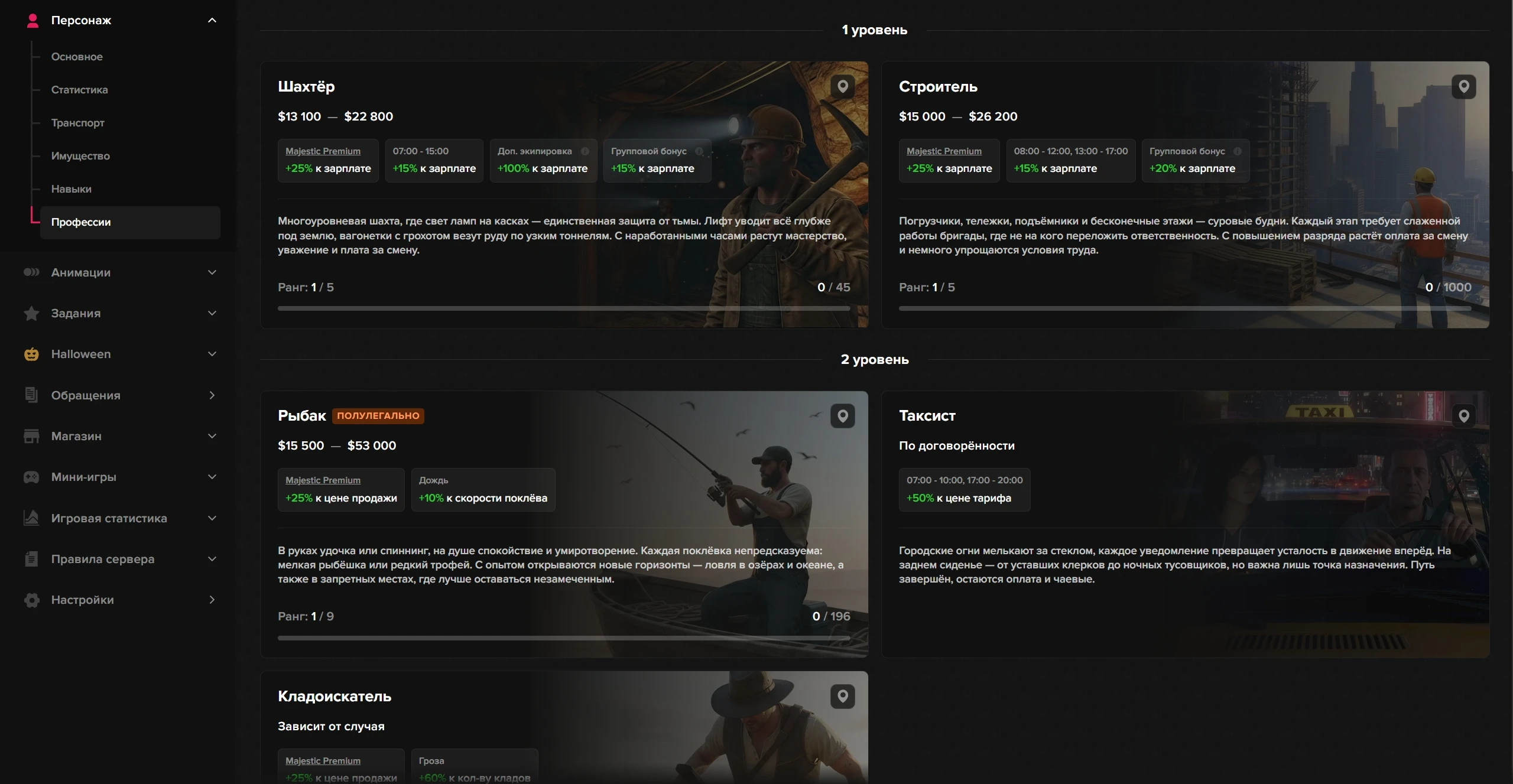The image size is (1513, 784).
Task: Click map pin icon on Шахтёр card
Action: [842, 87]
